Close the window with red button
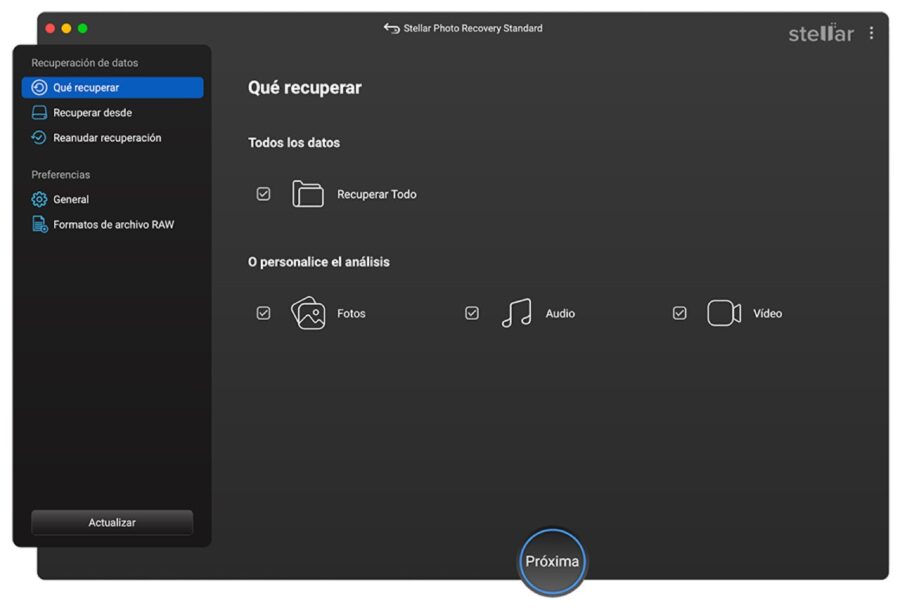This screenshot has height=610, width=900. pos(50,28)
